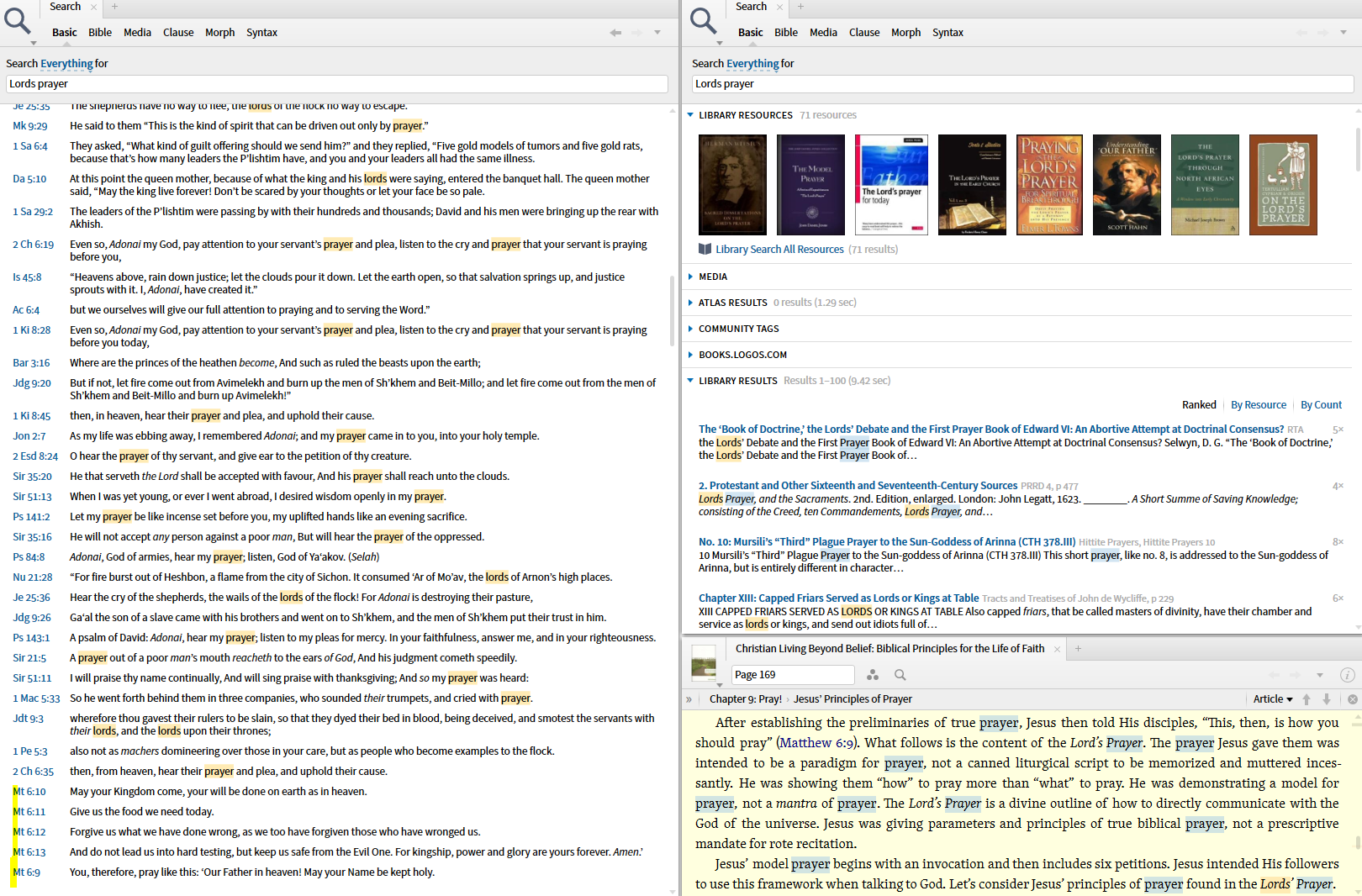The height and width of the screenshot is (896, 1362).
Task: Expand the Community Tags section
Action: tap(690, 329)
